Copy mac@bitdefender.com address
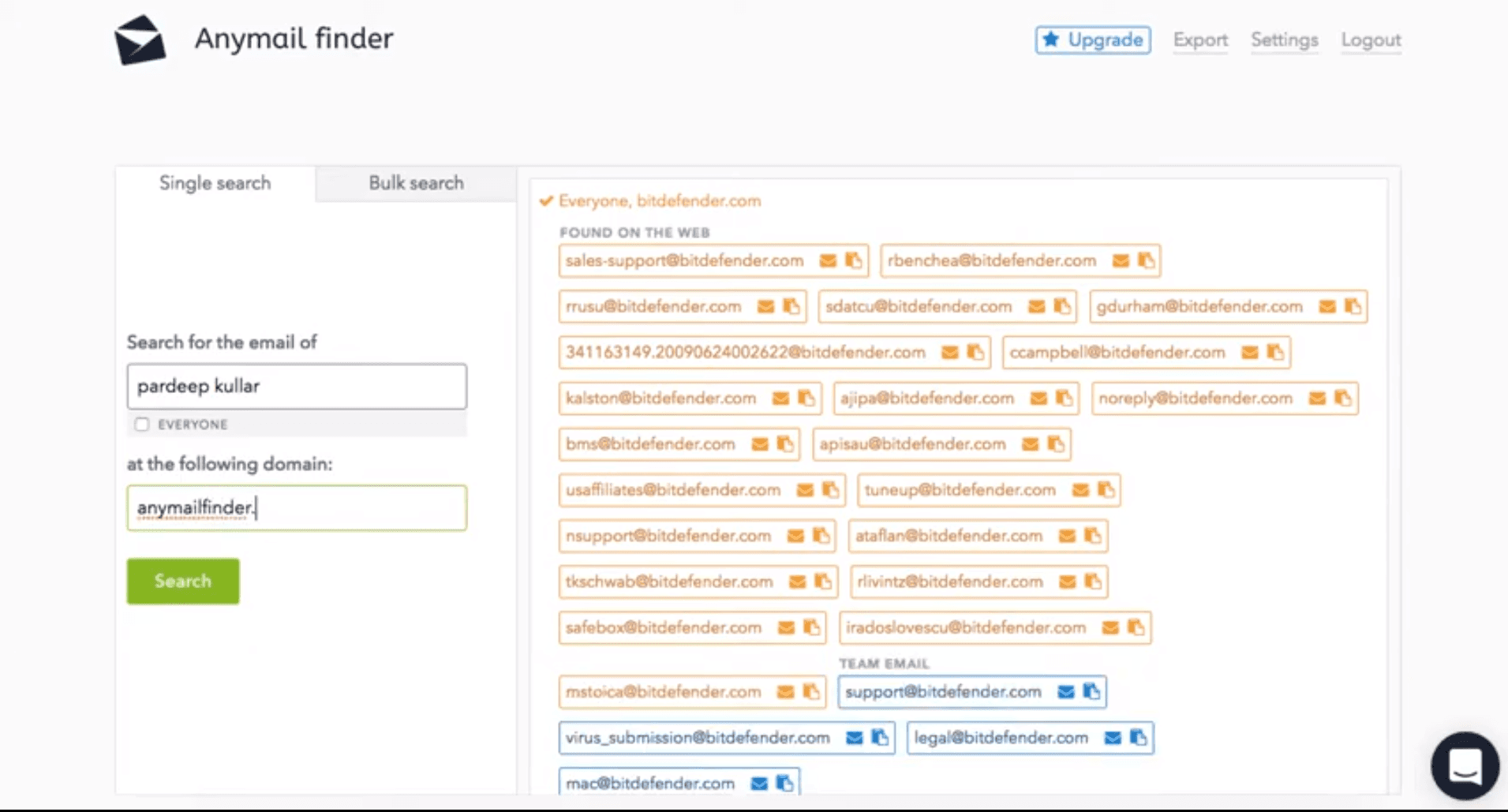The height and width of the screenshot is (812, 1508). 785,783
